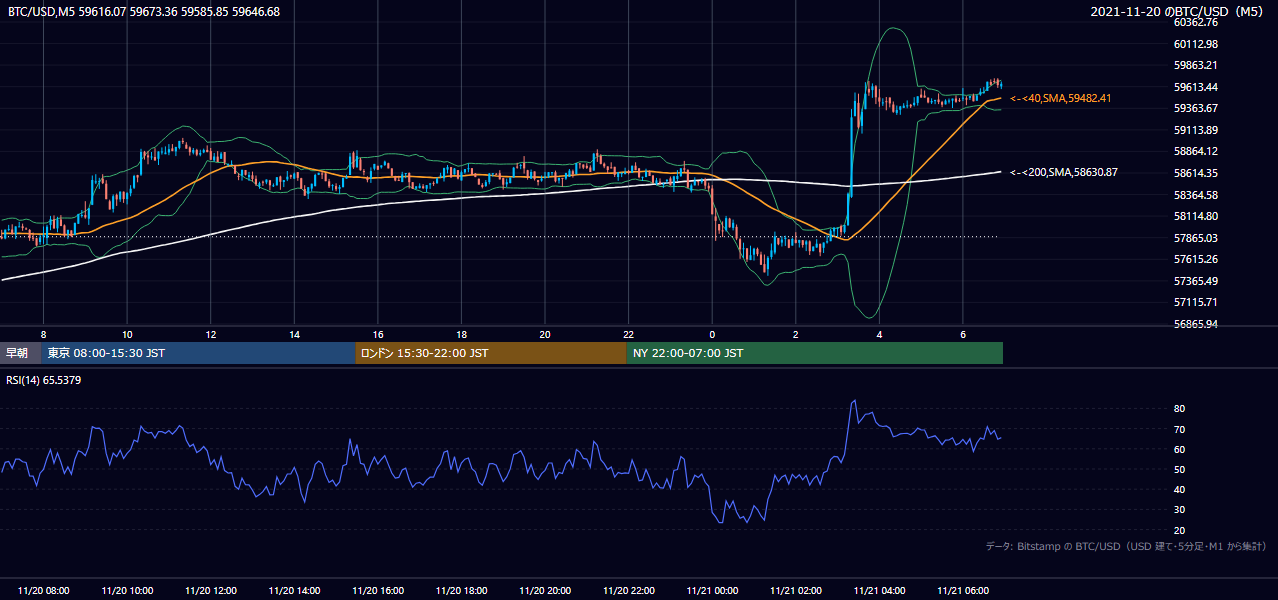
Task: Click hour tick 16 below the price chart
Action: [x=378, y=334]
